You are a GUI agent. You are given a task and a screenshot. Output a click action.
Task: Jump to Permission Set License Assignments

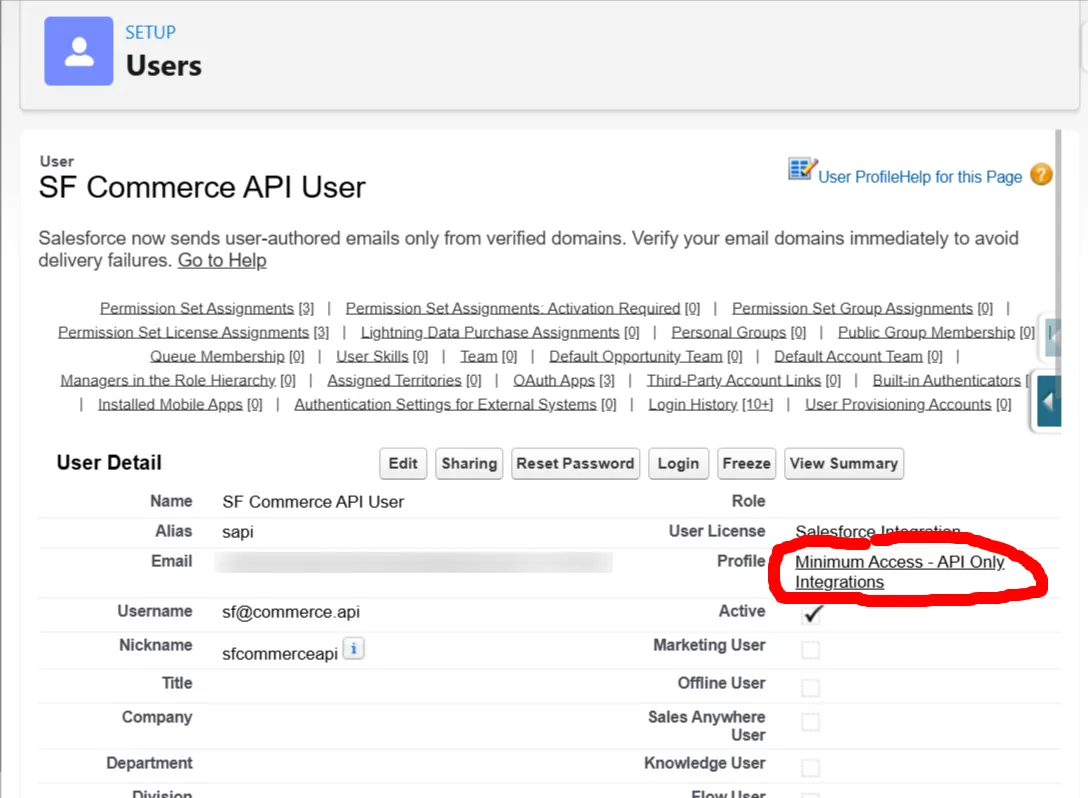pos(194,332)
